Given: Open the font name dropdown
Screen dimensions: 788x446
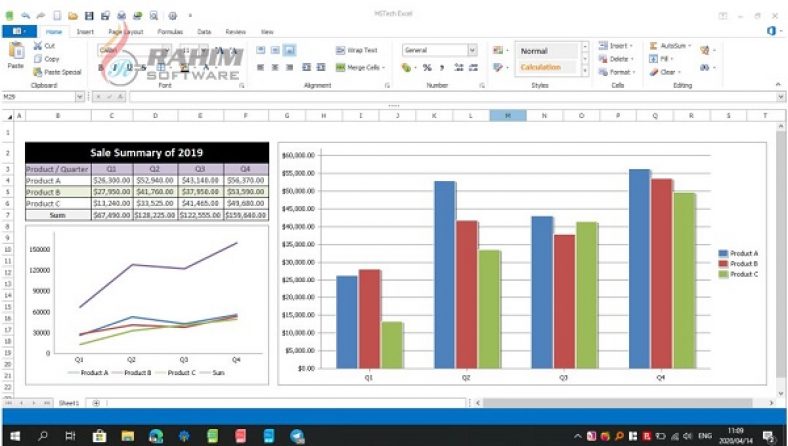Looking at the screenshot, I should [166, 50].
